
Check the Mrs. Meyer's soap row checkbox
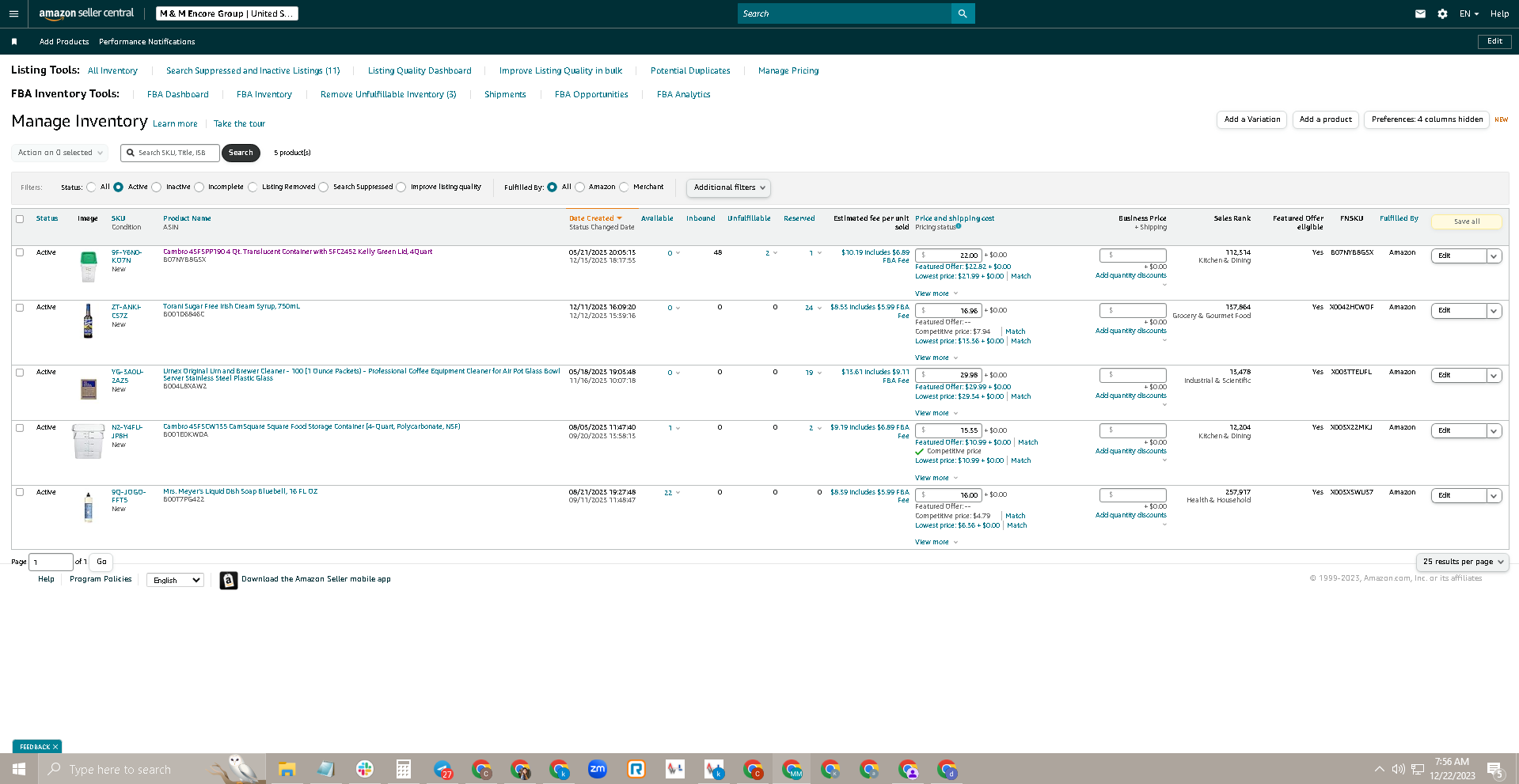tap(20, 492)
